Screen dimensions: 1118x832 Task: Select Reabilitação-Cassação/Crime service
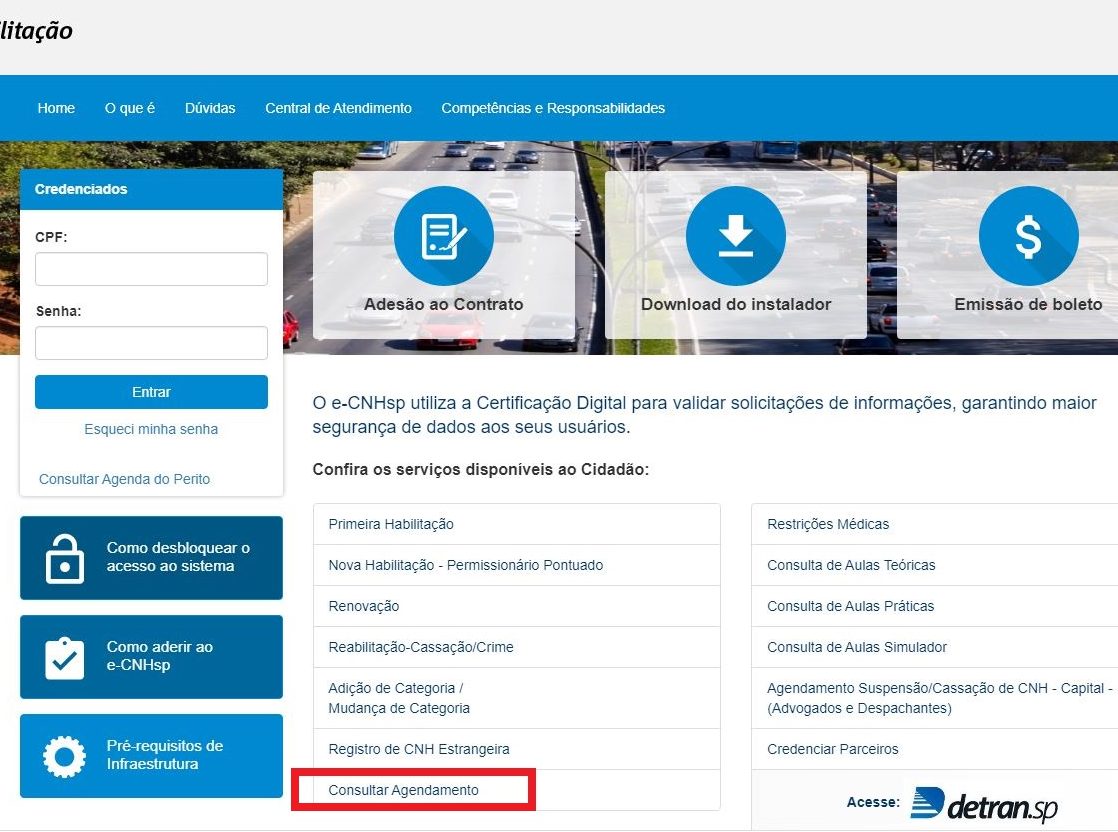coord(517,647)
